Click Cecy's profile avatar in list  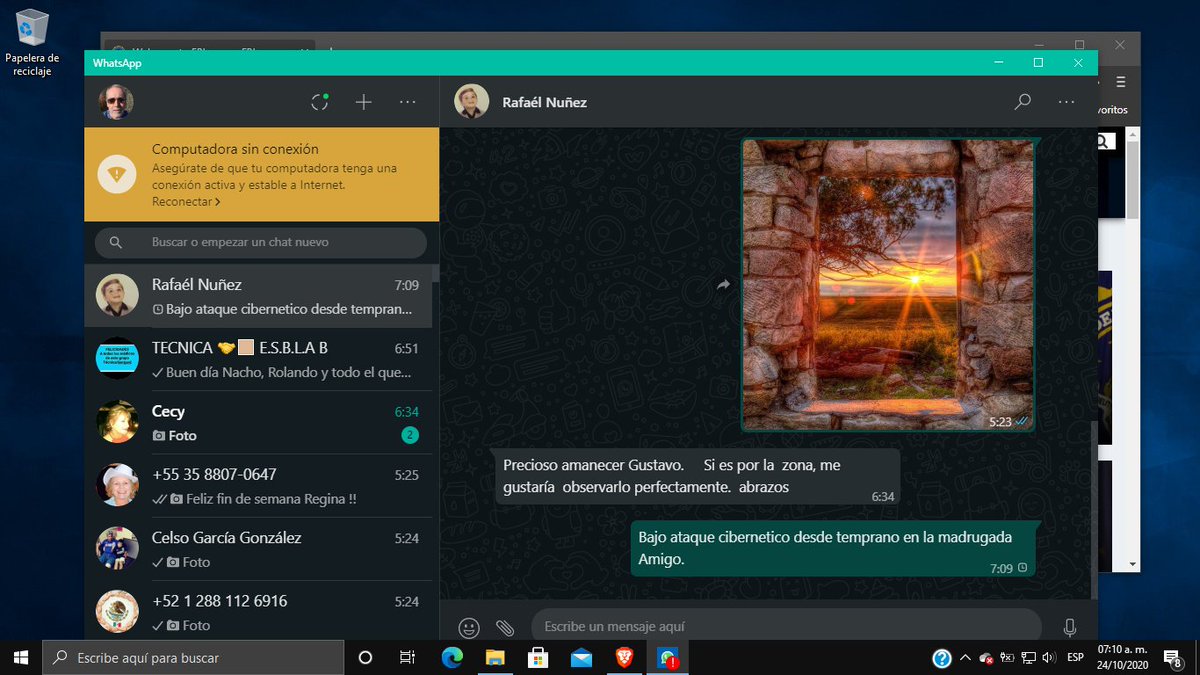pos(117,422)
